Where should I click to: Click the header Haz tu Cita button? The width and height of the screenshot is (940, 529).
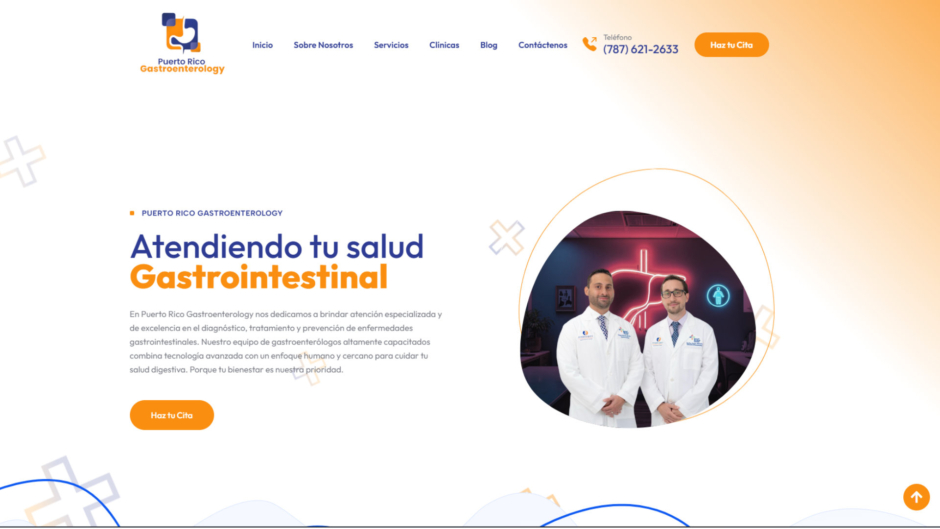[x=731, y=45]
